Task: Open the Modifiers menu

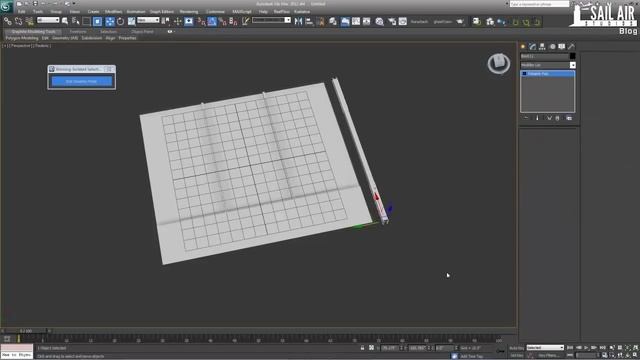Action: (113, 11)
